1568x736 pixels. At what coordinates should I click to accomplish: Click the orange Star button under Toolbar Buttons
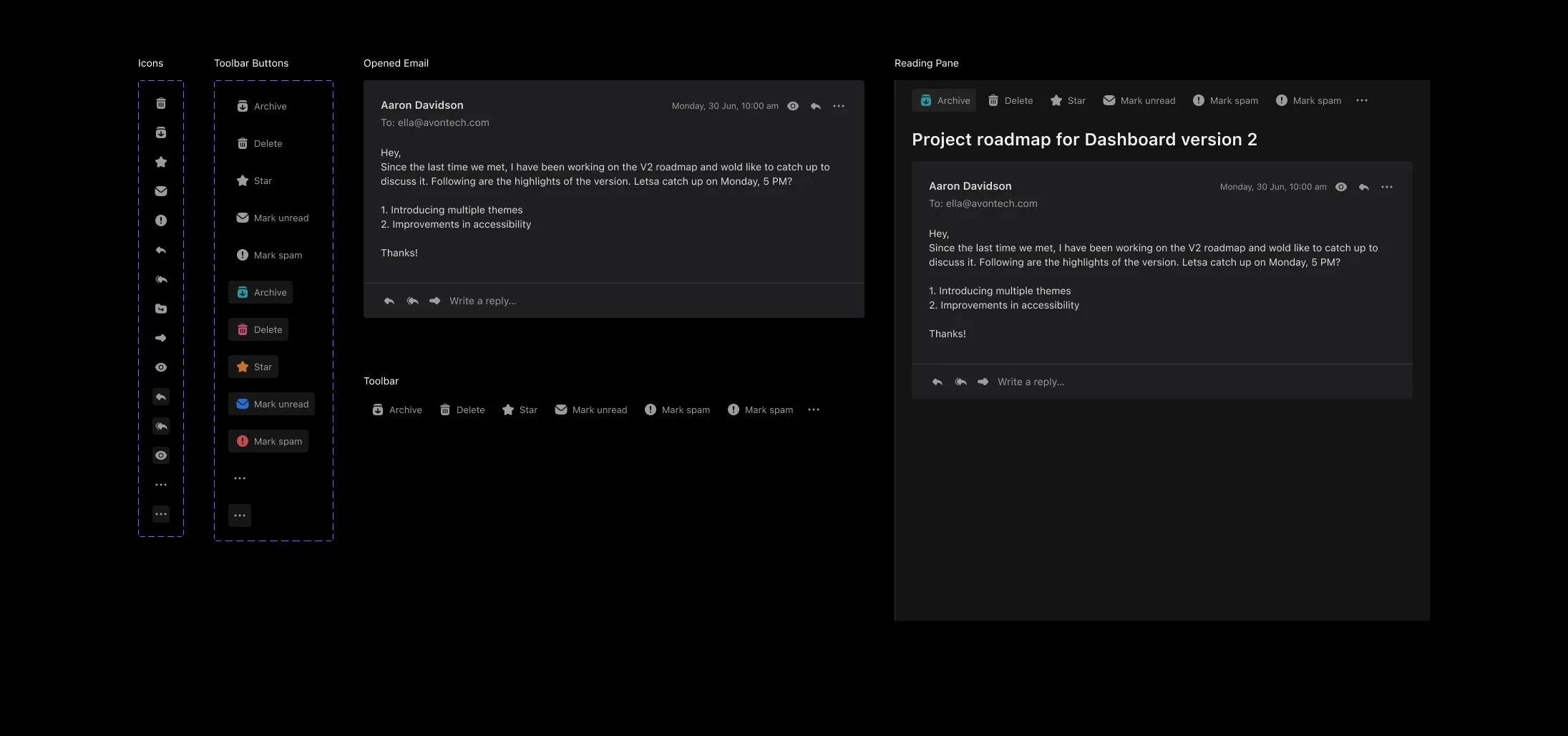click(252, 366)
